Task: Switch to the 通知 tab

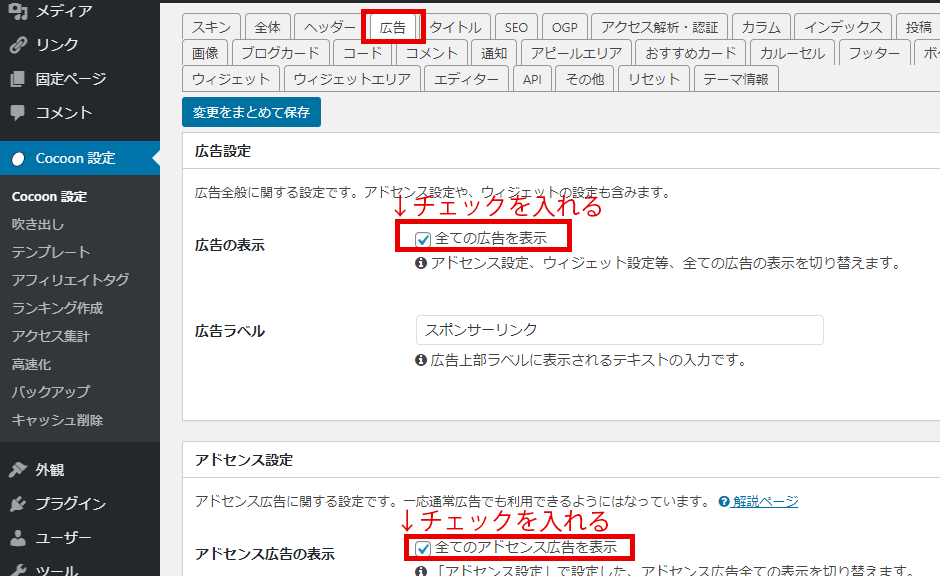Action: click(x=494, y=53)
